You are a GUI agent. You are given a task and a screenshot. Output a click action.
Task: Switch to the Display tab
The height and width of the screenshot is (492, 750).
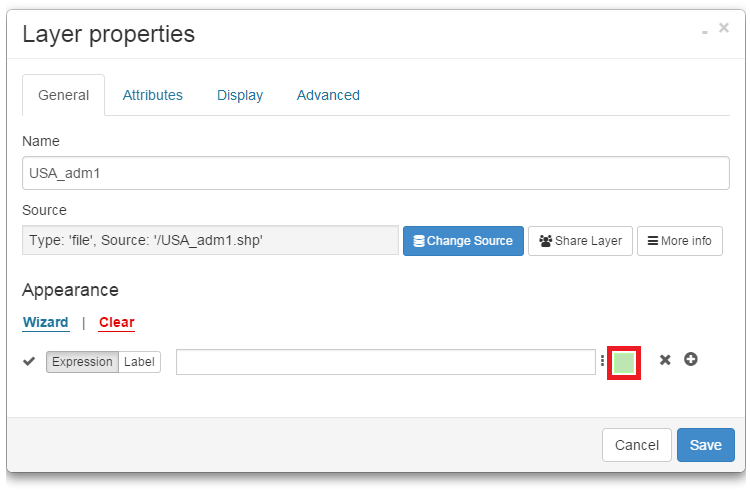pyautogui.click(x=240, y=95)
